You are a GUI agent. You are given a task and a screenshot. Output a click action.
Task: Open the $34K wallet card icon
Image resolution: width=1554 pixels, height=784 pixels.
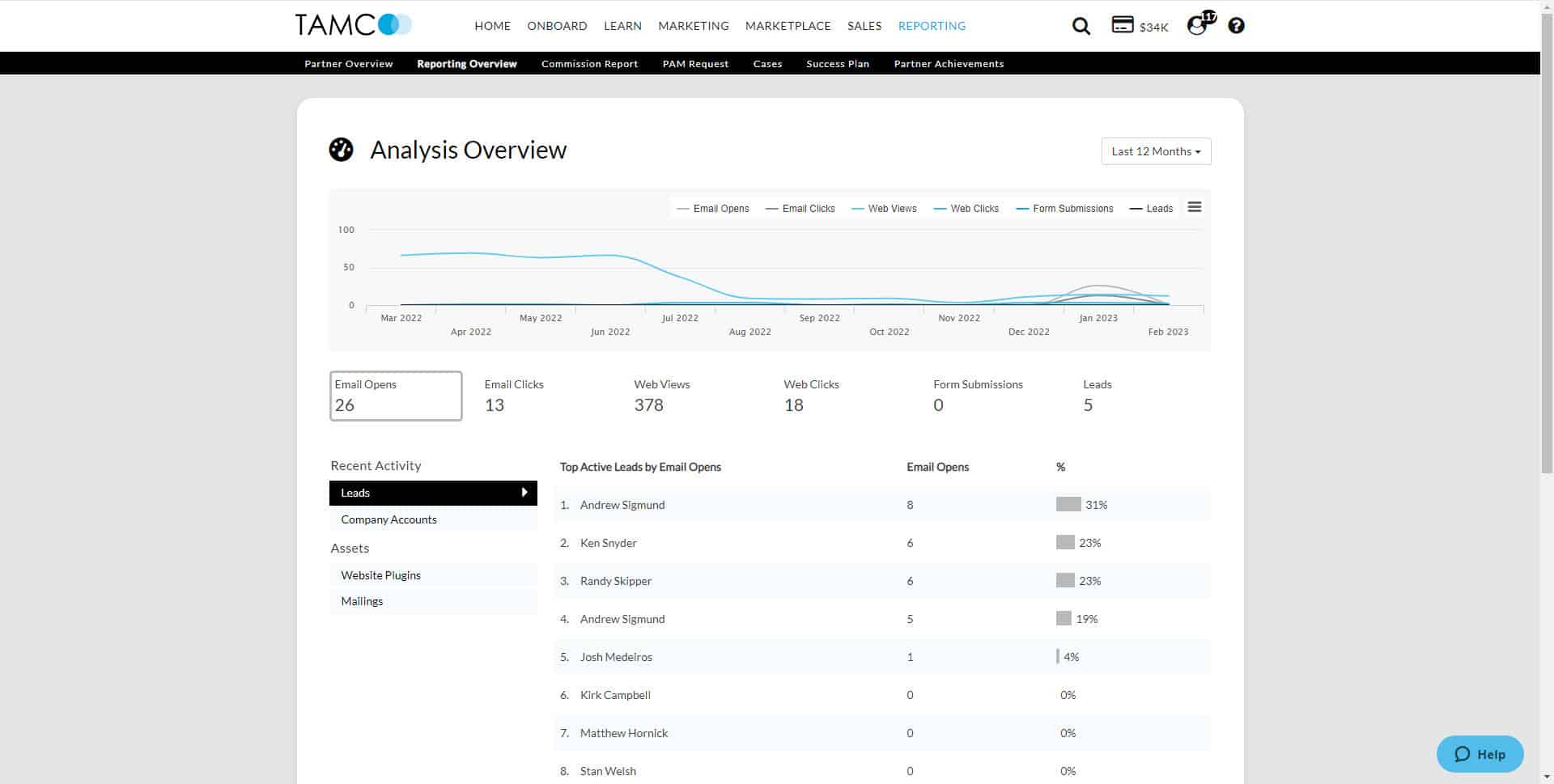(1122, 25)
